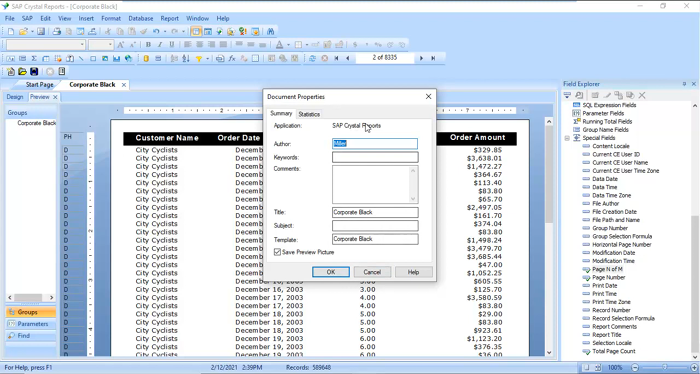Open the Select Expert dropdown arrow
Image resolution: width=700 pixels, height=374 pixels.
tap(208, 58)
